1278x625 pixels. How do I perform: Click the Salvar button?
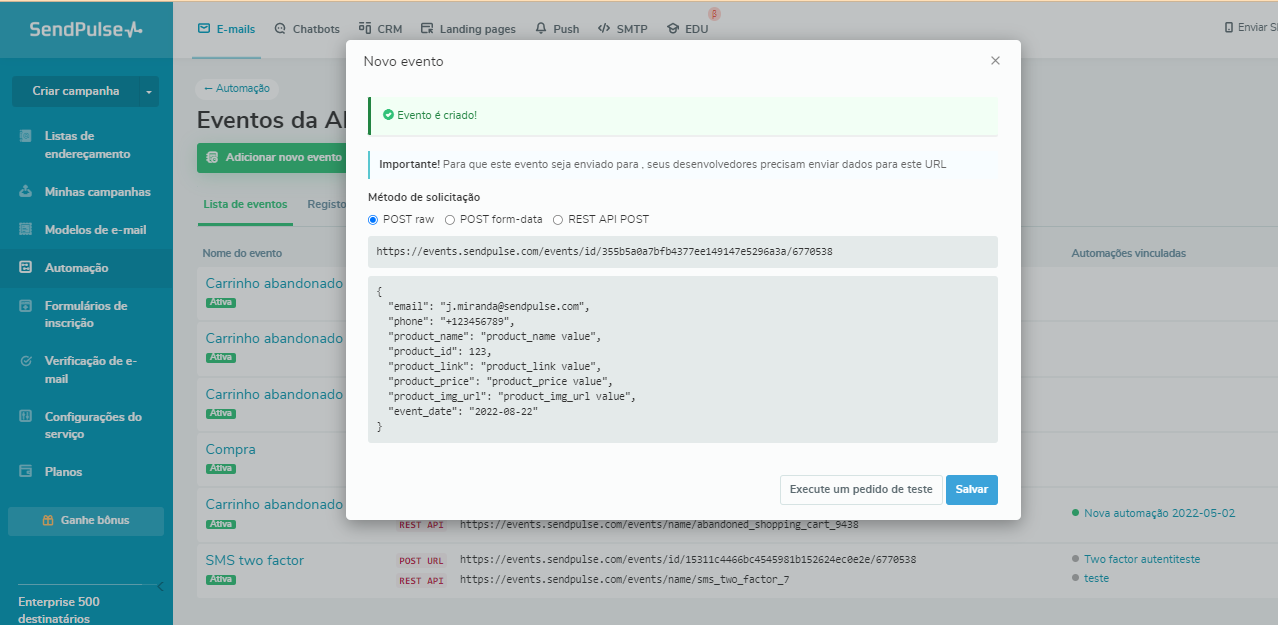(x=971, y=490)
